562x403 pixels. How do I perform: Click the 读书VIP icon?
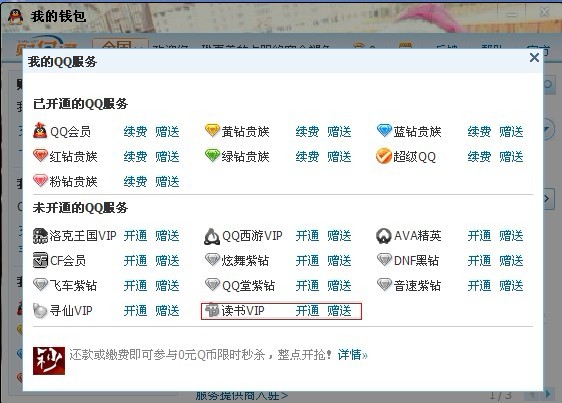pyautogui.click(x=212, y=310)
